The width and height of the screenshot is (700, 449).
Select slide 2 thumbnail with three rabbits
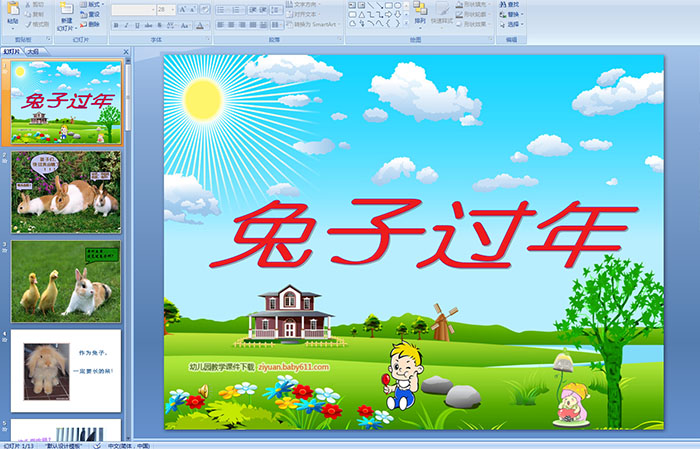pos(66,192)
